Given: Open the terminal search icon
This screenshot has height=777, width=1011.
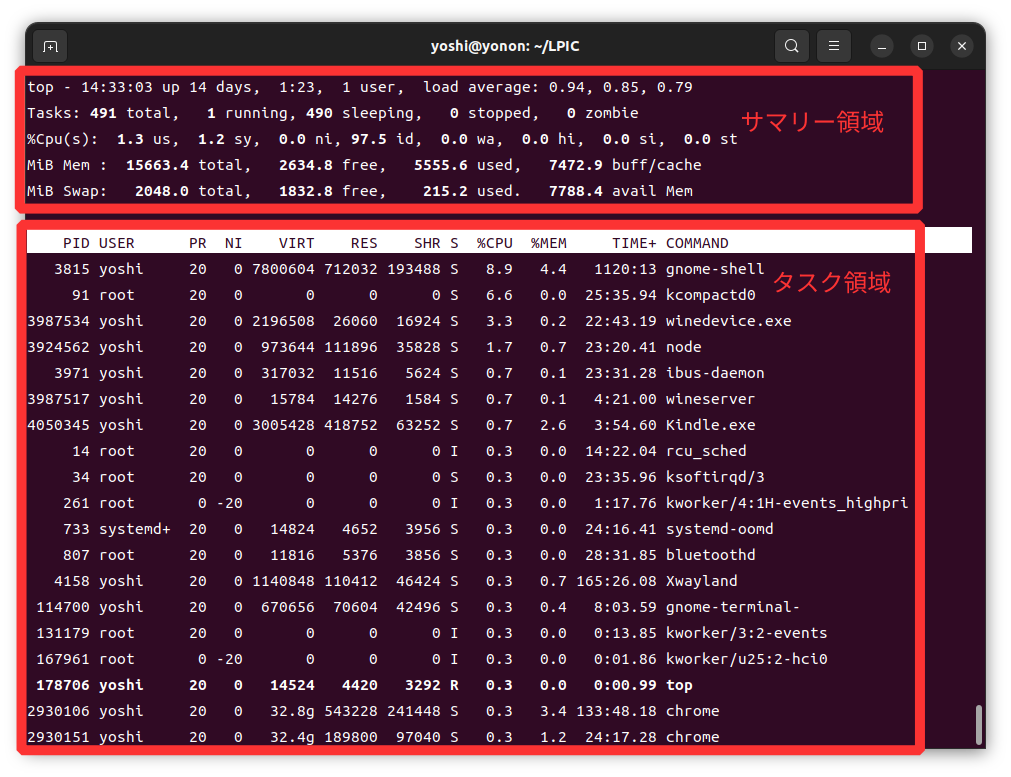Looking at the screenshot, I should coord(791,46).
